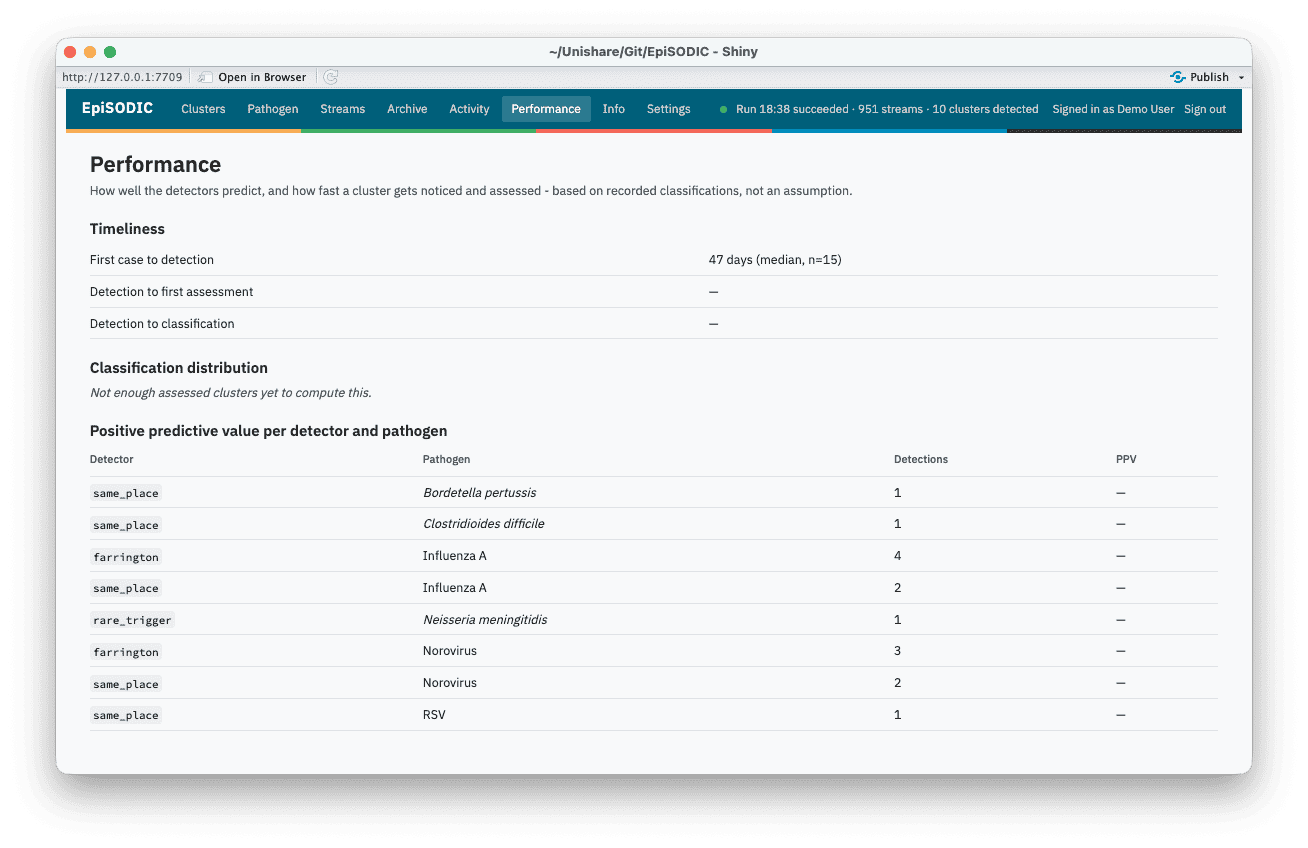
Task: Click the EpiSODIC brand logo
Action: tap(118, 108)
